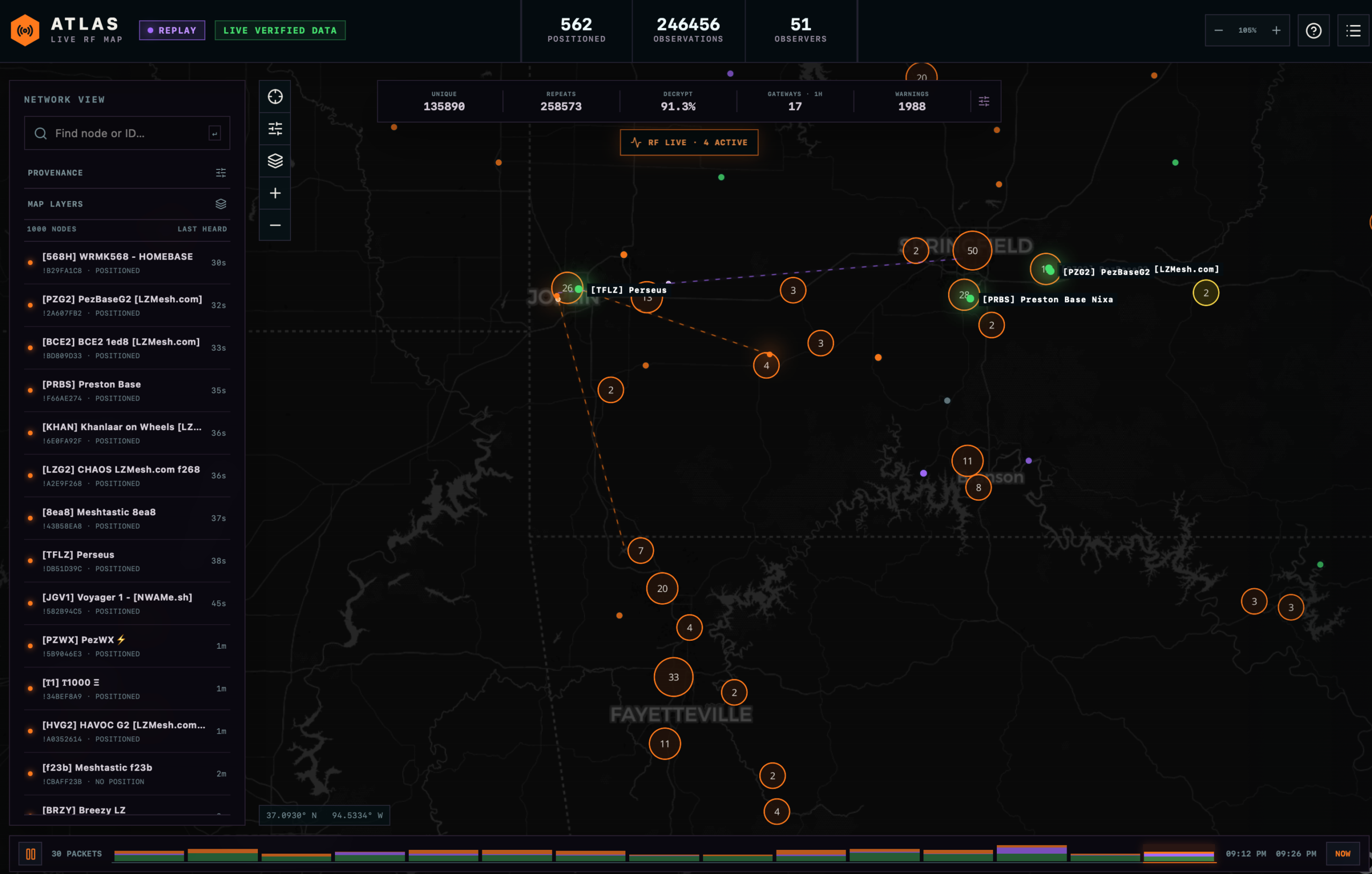Image resolution: width=1372 pixels, height=874 pixels.
Task: Click the yellow cluster marker 2
Action: click(1206, 293)
